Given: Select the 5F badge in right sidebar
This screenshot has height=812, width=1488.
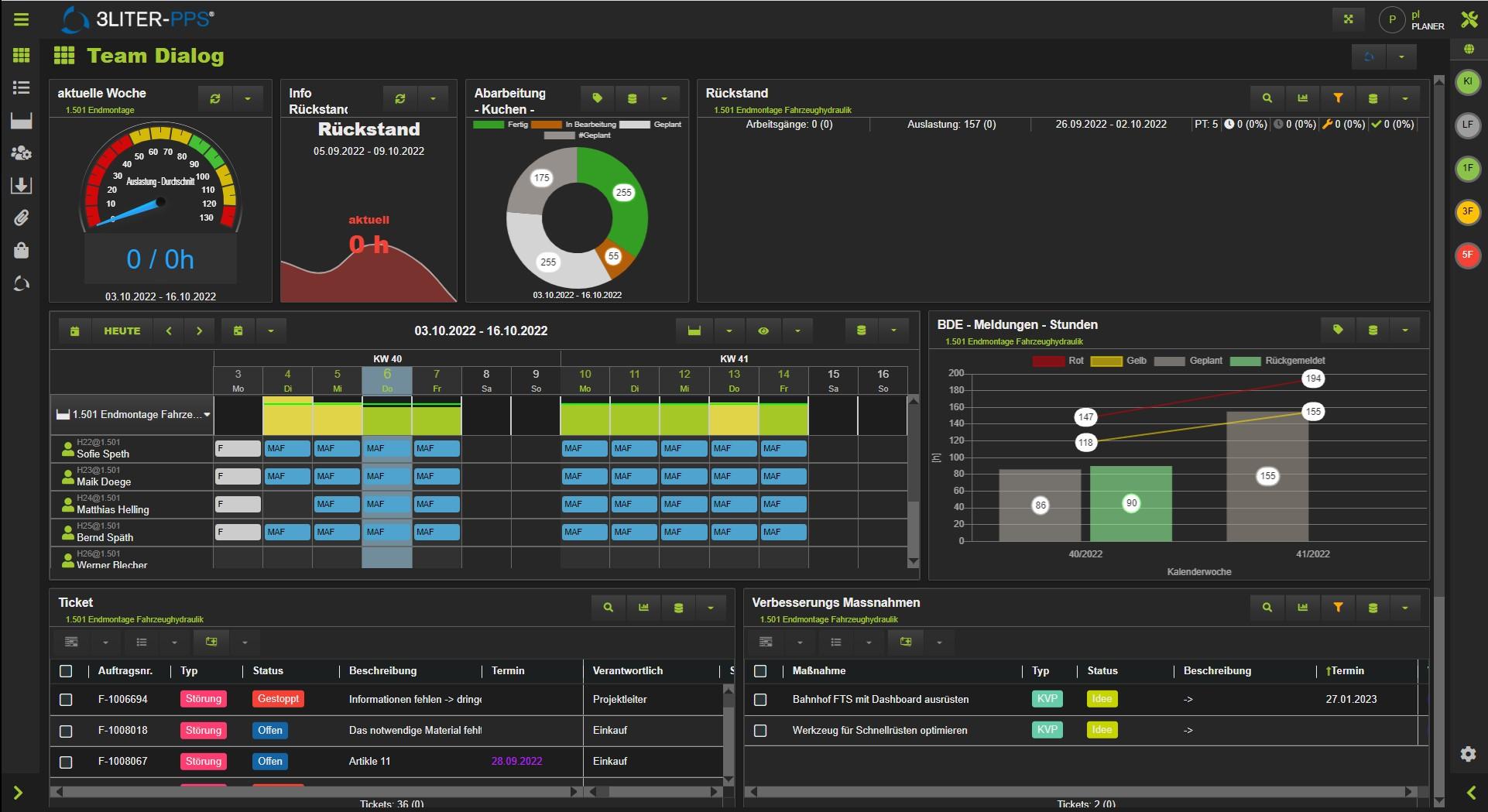Looking at the screenshot, I should pyautogui.click(x=1468, y=255).
